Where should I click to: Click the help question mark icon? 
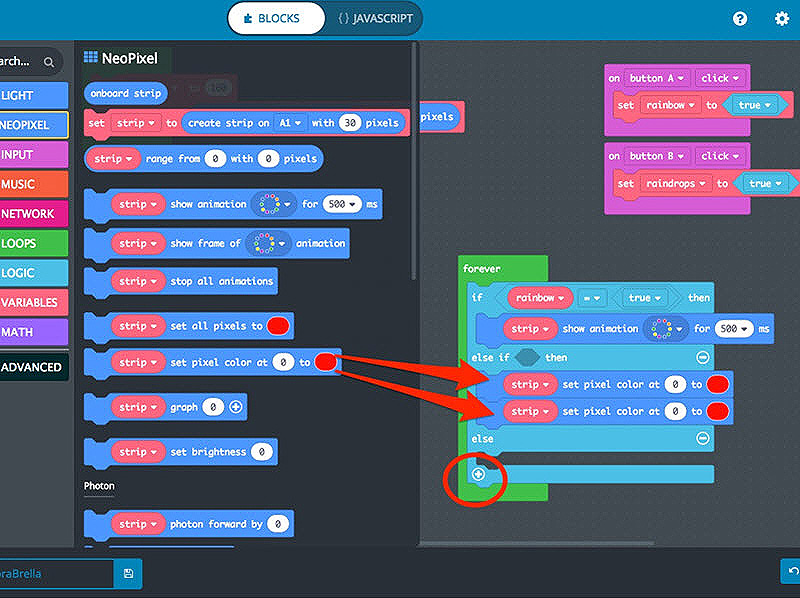coord(740,18)
